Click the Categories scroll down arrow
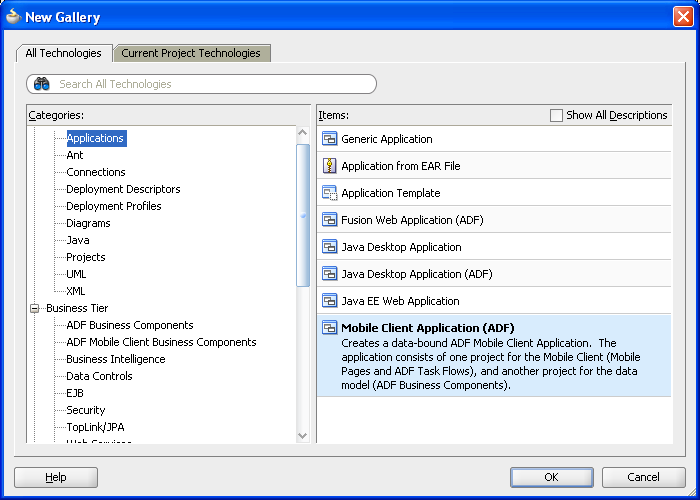Image resolution: width=700 pixels, height=500 pixels. coord(303,436)
